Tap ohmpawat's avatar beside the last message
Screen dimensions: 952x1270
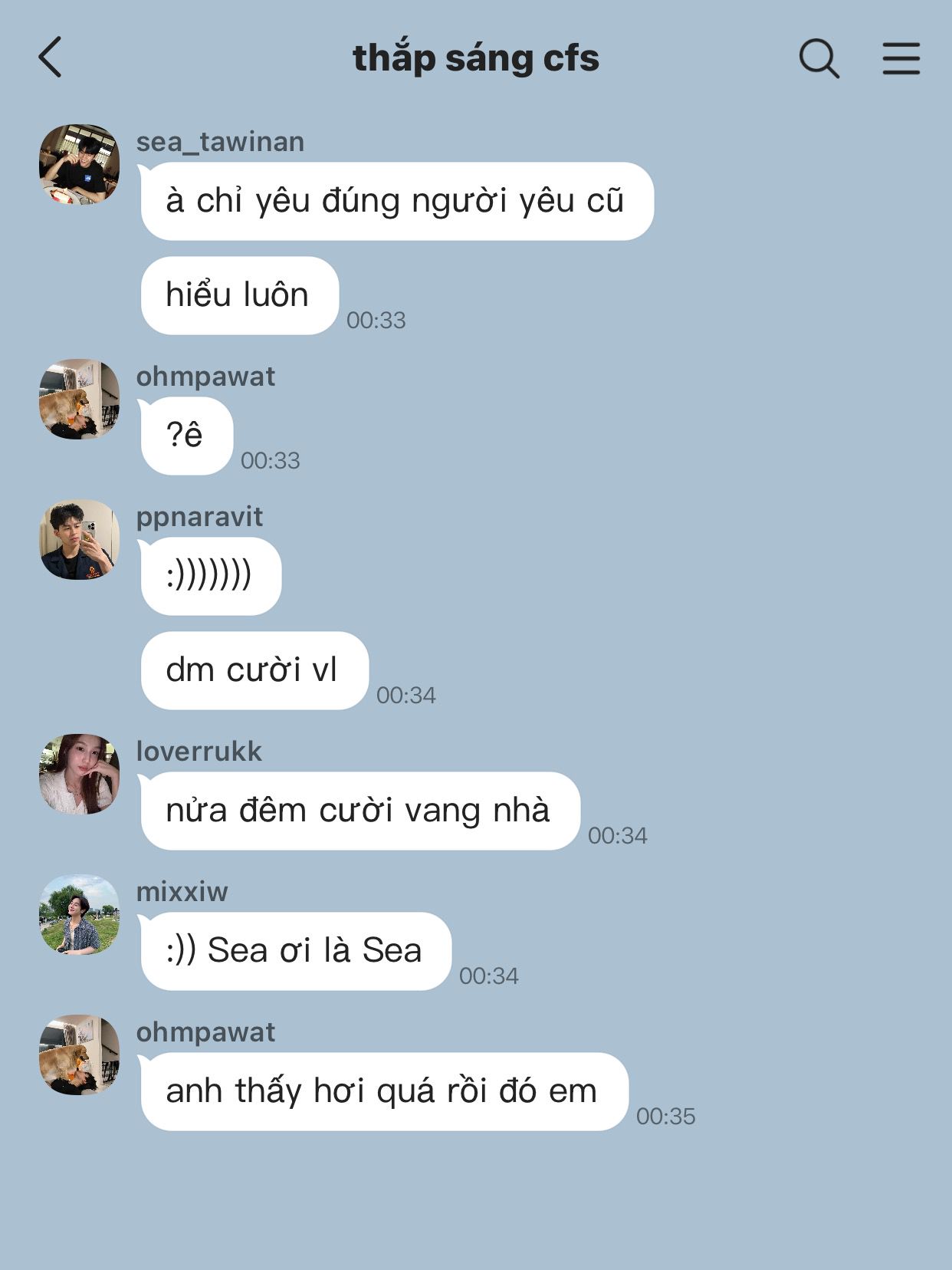pos(79,1054)
